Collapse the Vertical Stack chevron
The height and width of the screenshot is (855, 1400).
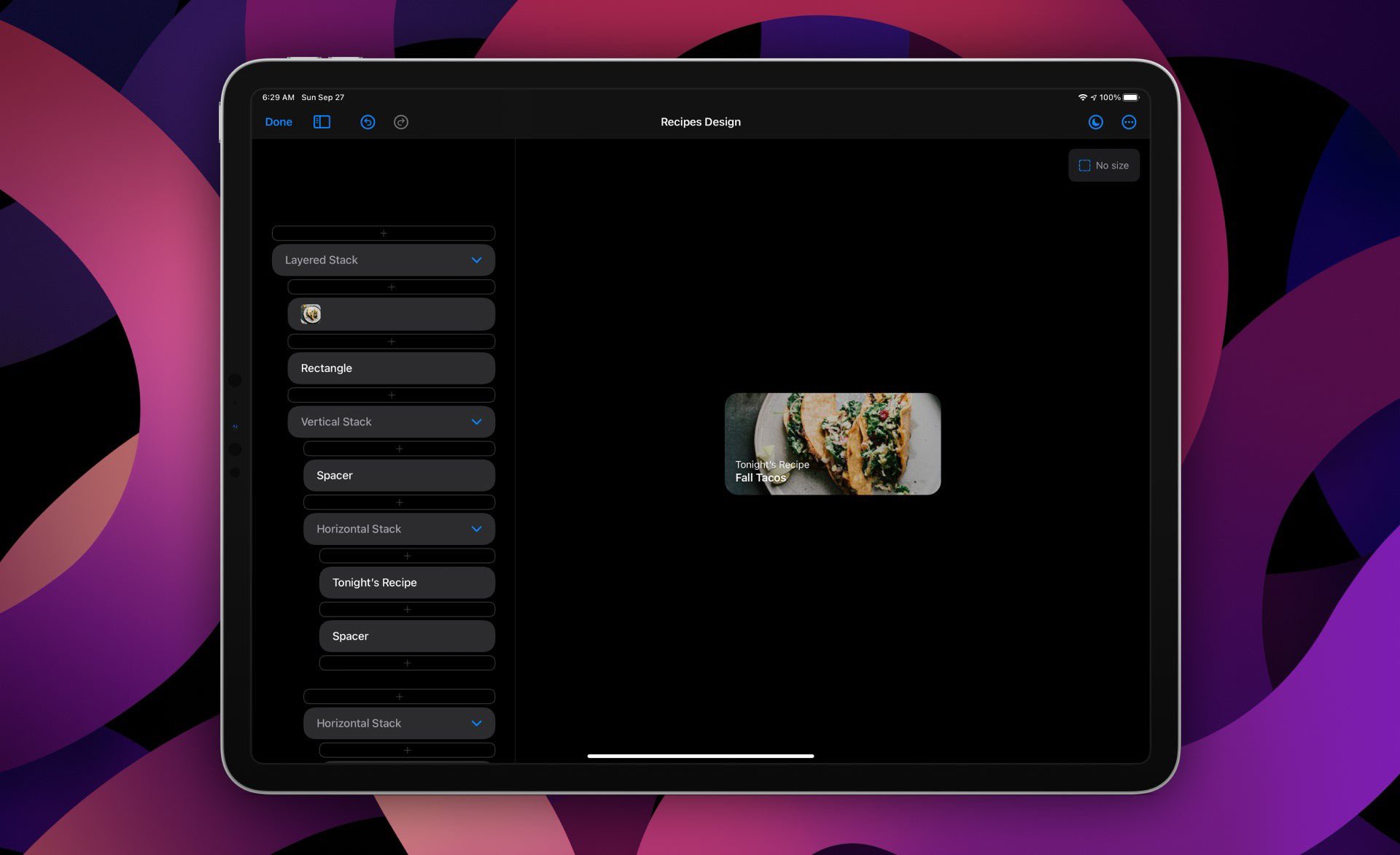coord(476,422)
